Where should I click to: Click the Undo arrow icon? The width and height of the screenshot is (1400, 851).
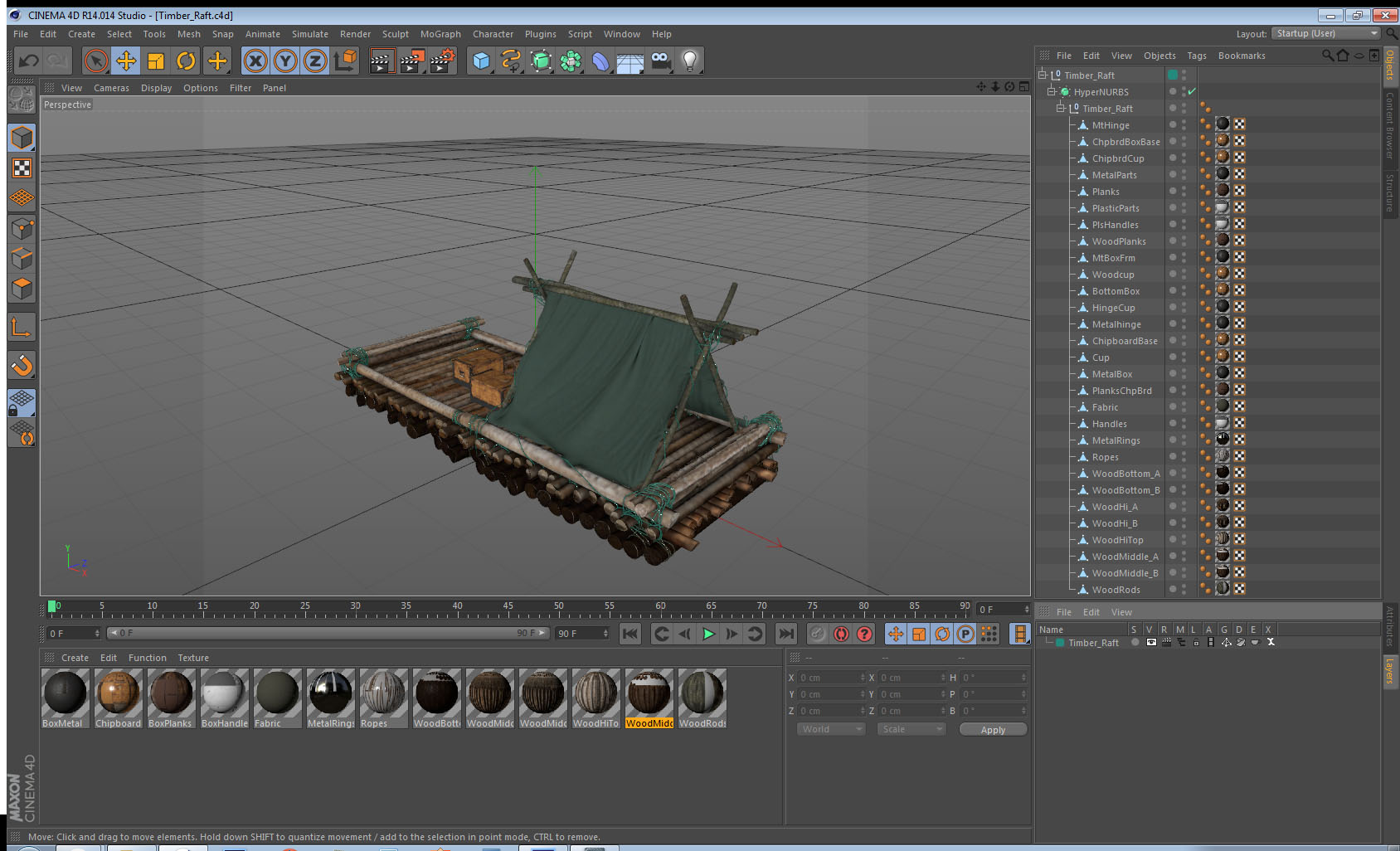[x=28, y=61]
